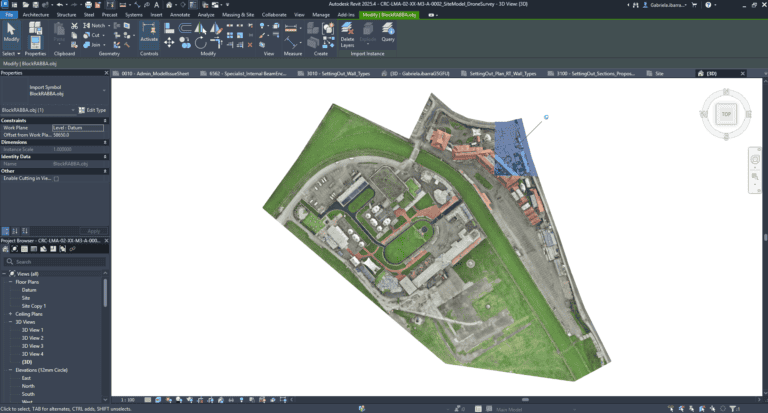Screen dimensions: 768x413
Task: Collapse the Identity Data properties section
Action: pos(105,157)
